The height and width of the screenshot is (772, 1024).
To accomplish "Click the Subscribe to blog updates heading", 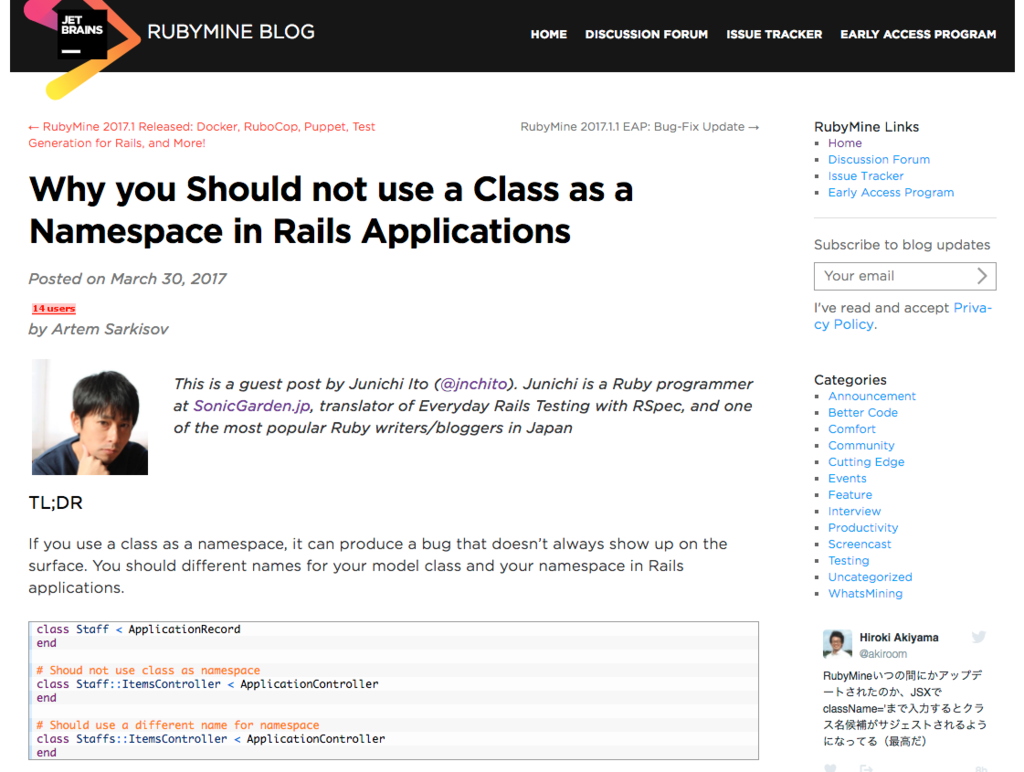I will click(902, 244).
